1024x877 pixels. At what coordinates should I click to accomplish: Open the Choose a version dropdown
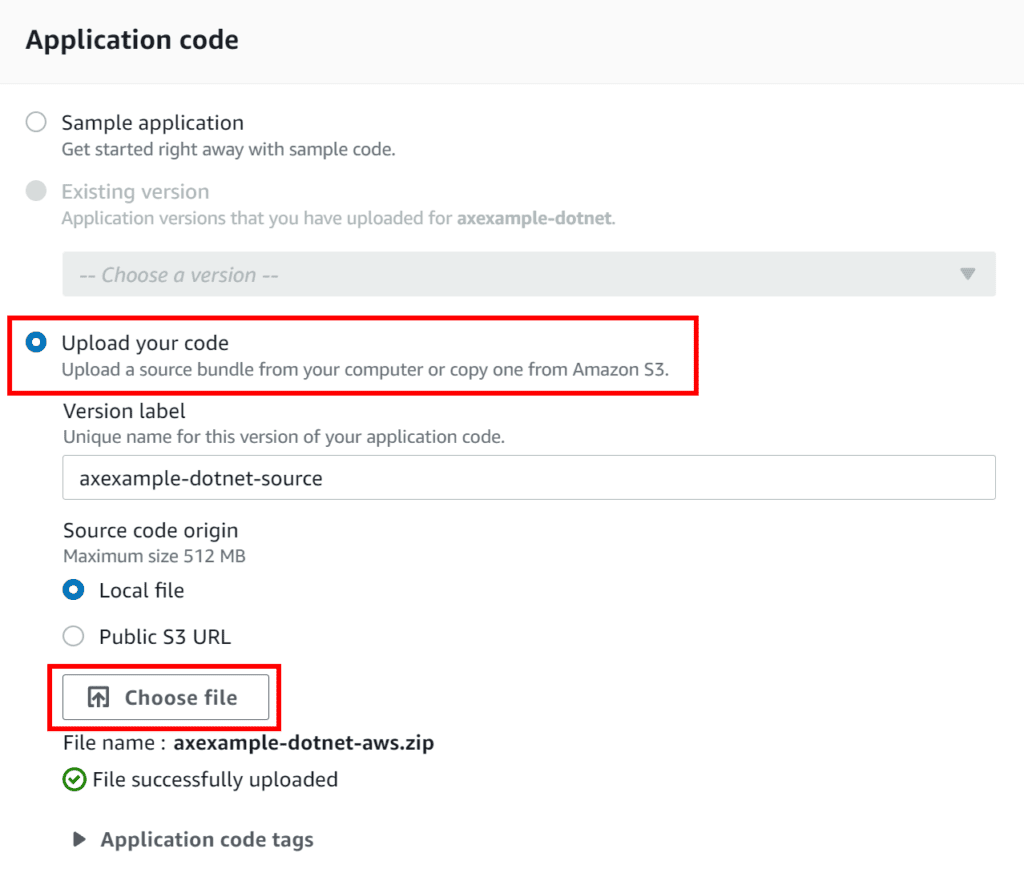[x=530, y=274]
